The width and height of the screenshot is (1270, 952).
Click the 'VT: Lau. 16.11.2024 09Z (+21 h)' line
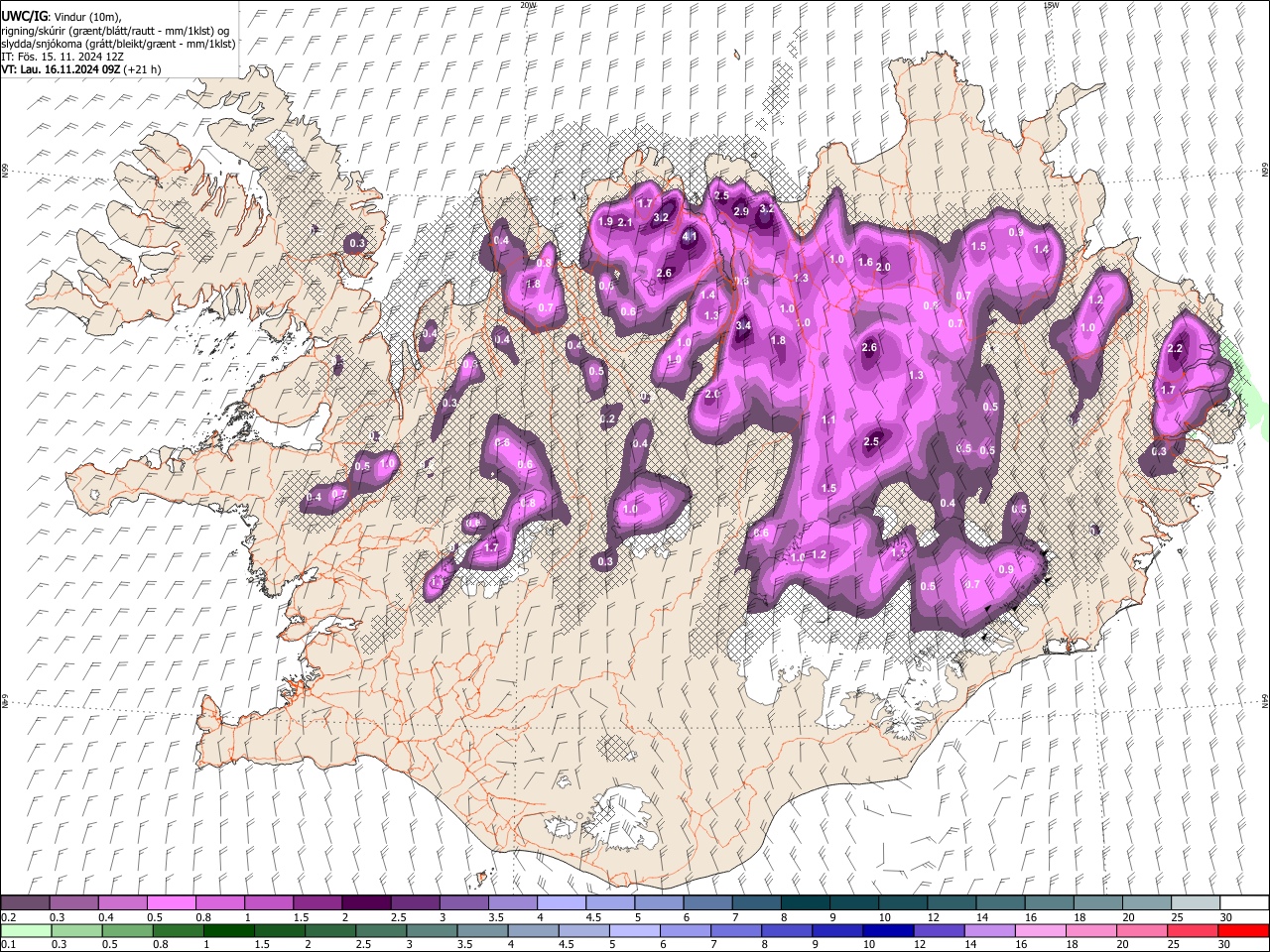pyautogui.click(x=81, y=69)
